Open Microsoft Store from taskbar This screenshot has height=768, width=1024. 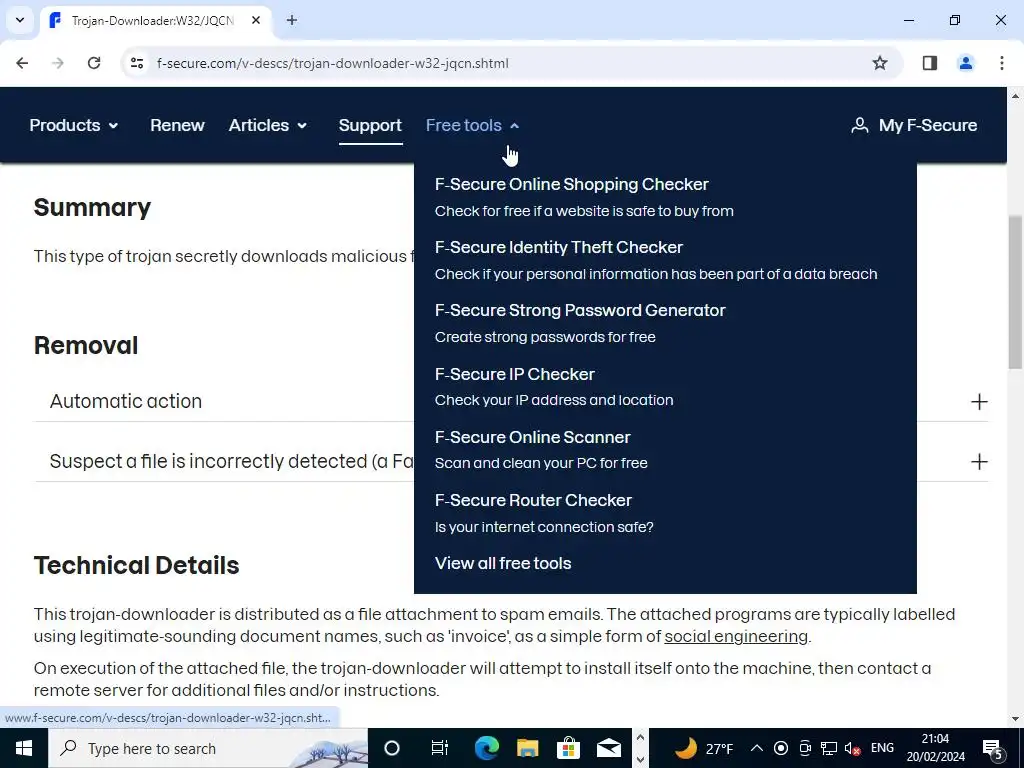tap(568, 748)
